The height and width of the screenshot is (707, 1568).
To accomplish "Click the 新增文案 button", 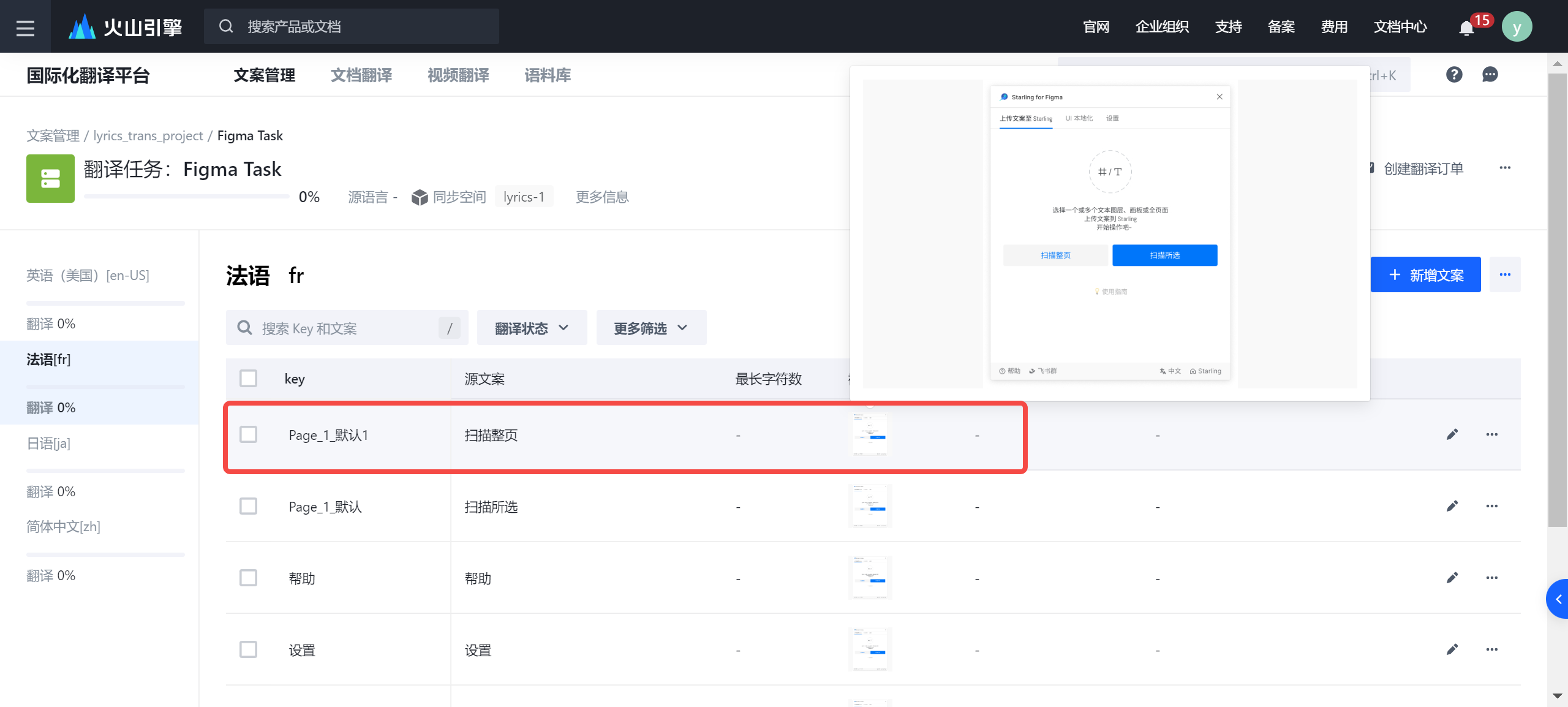I will [1425, 274].
